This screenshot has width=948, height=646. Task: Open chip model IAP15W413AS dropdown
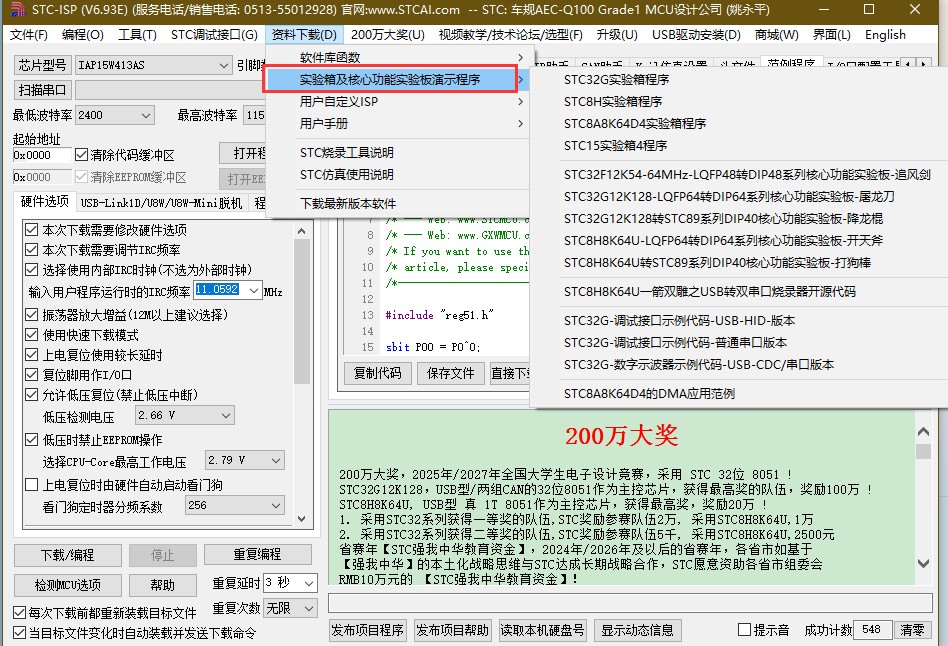[x=223, y=65]
